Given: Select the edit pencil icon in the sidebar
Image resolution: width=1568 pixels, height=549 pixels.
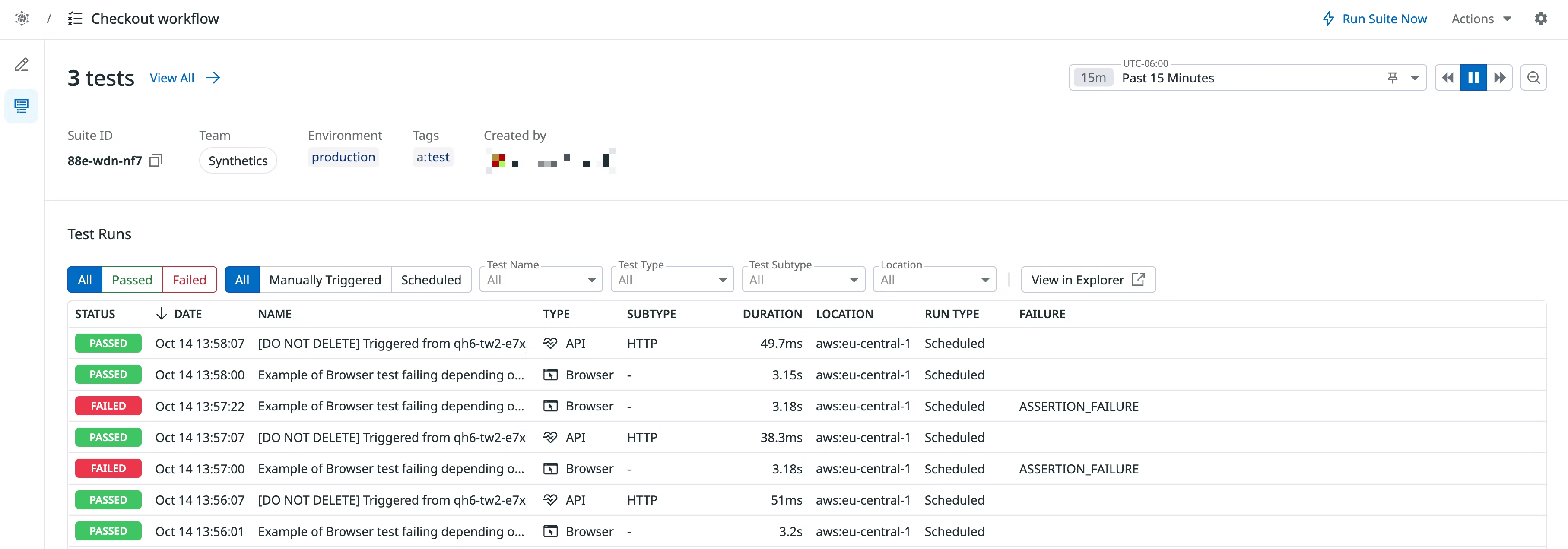Looking at the screenshot, I should pyautogui.click(x=22, y=64).
